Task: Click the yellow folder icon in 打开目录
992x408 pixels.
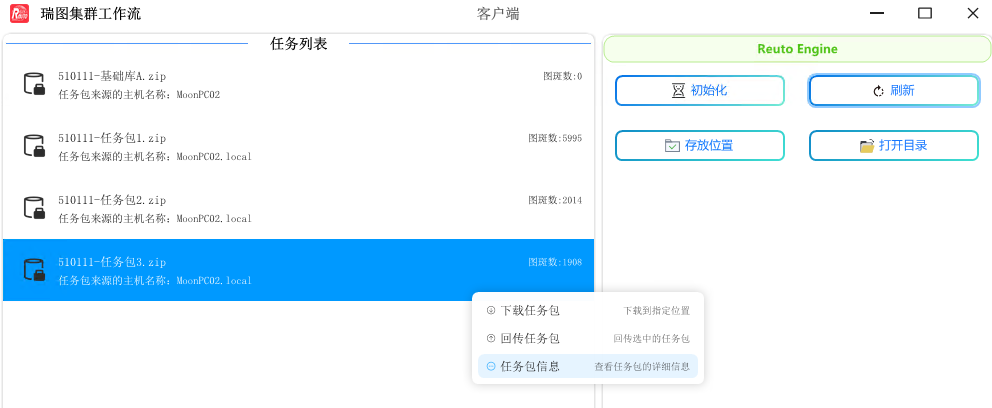Action: (867, 146)
